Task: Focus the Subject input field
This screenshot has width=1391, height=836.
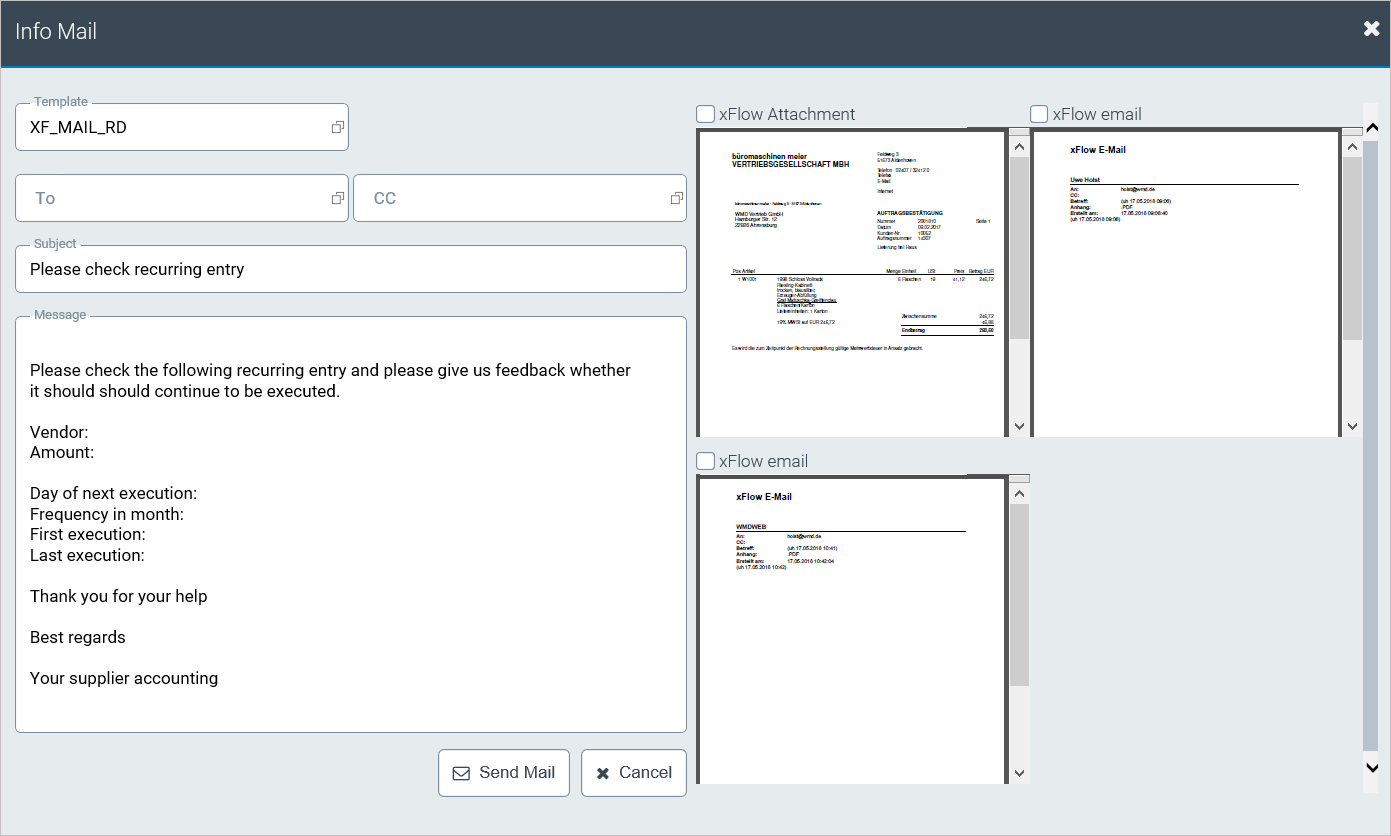Action: [x=350, y=270]
